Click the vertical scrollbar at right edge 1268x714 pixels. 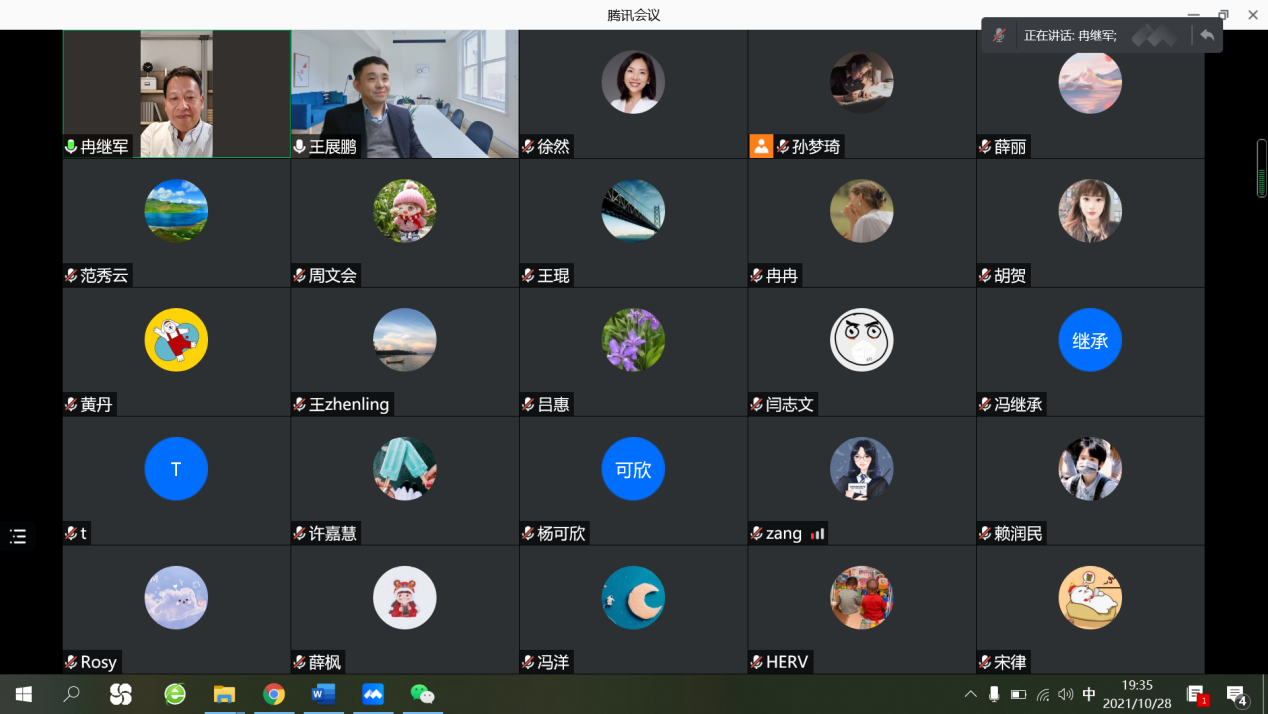[x=1262, y=168]
